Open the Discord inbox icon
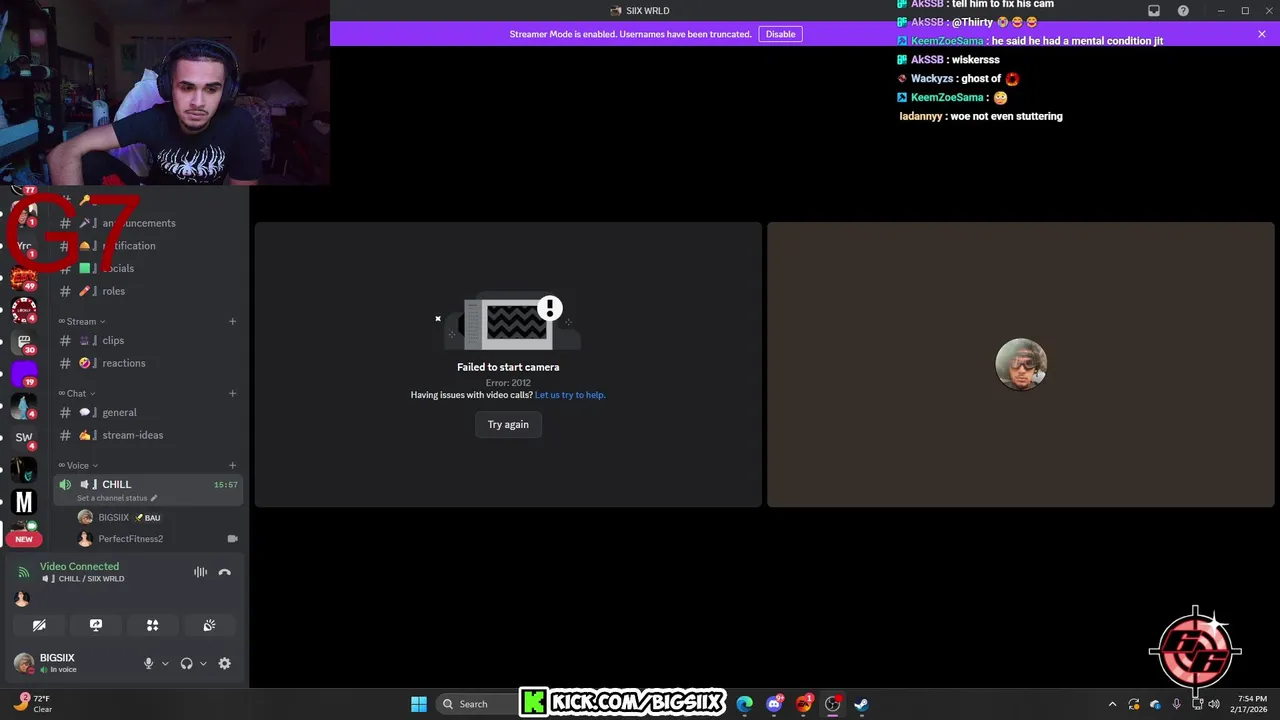1280x720 pixels. [1154, 11]
